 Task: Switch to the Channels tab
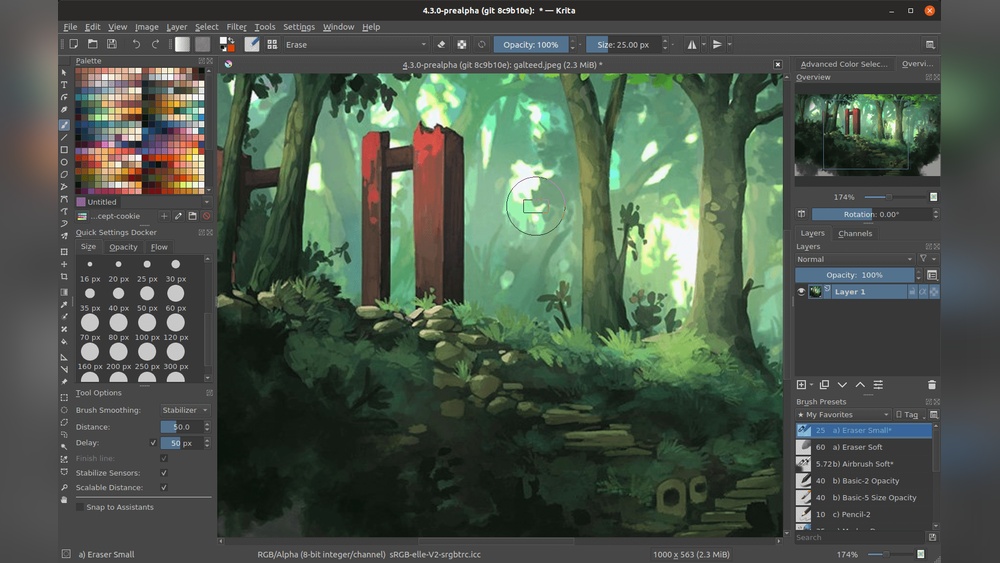tap(855, 233)
